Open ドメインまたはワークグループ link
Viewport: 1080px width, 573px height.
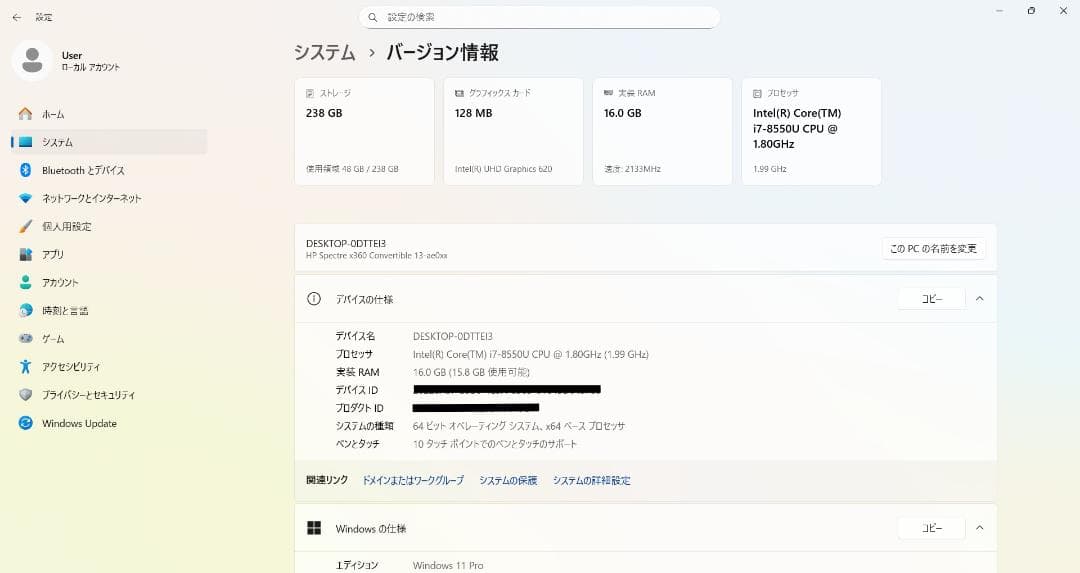(x=413, y=481)
